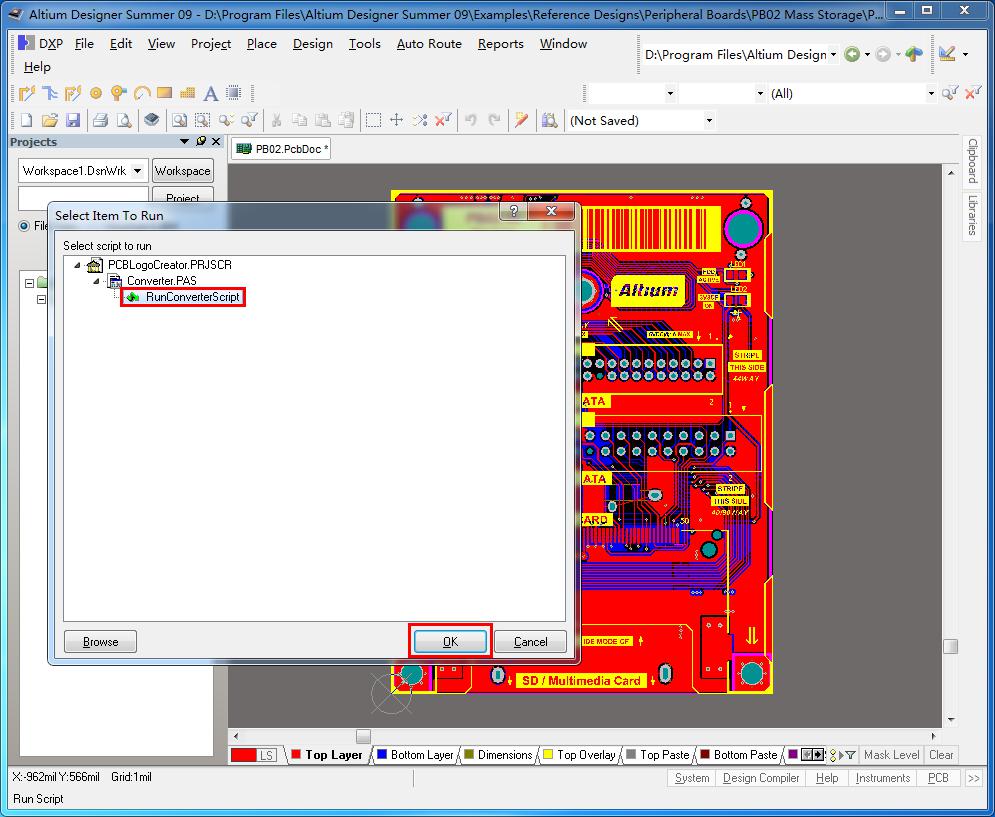Image resolution: width=995 pixels, height=817 pixels.
Task: Open the cross probe tool
Action: click(x=522, y=120)
